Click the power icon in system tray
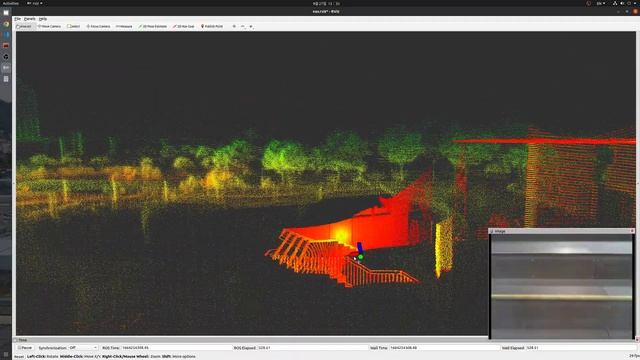The width and height of the screenshot is (640, 360). click(x=629, y=3)
